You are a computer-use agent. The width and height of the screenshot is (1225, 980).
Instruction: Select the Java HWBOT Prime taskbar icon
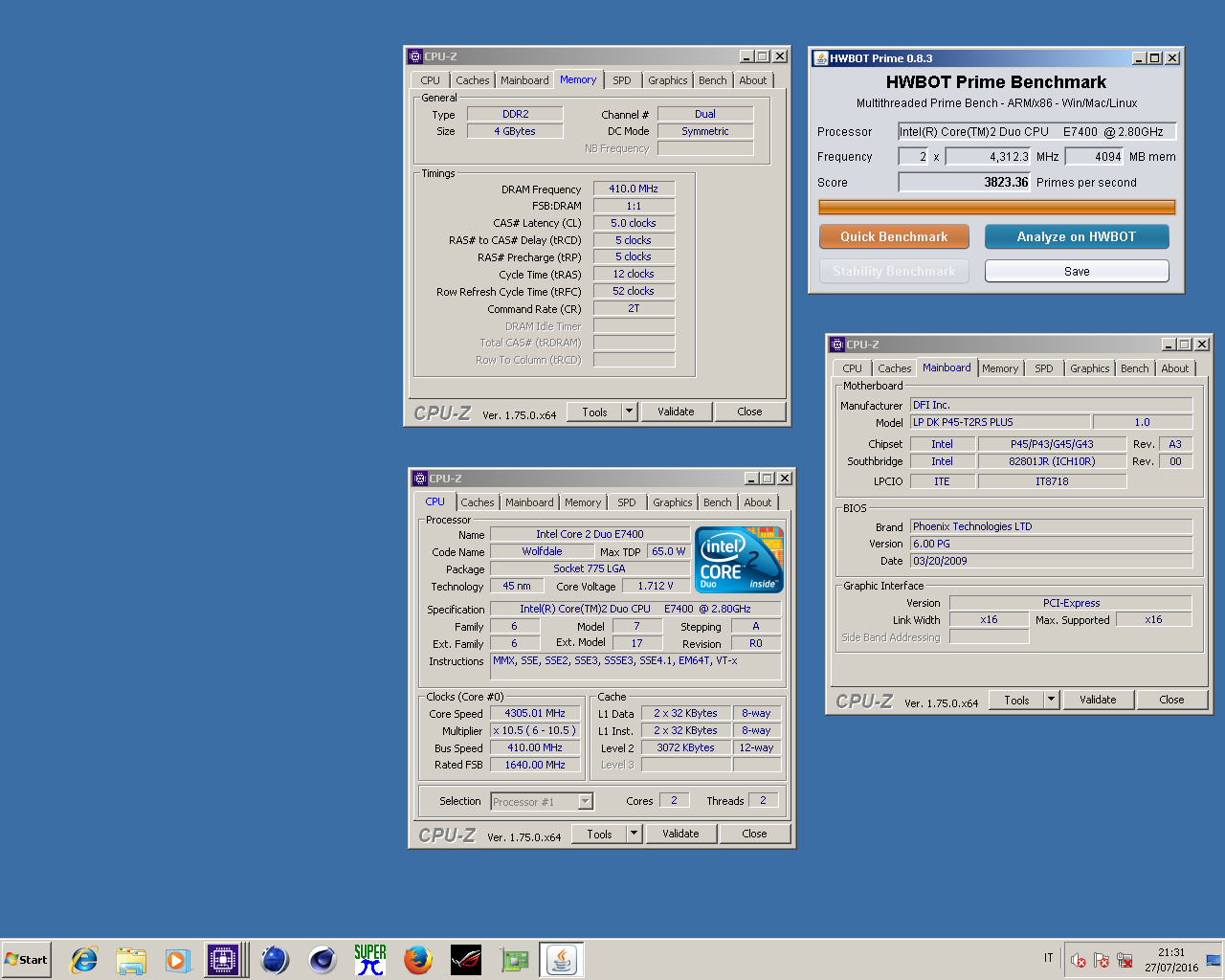point(562,960)
